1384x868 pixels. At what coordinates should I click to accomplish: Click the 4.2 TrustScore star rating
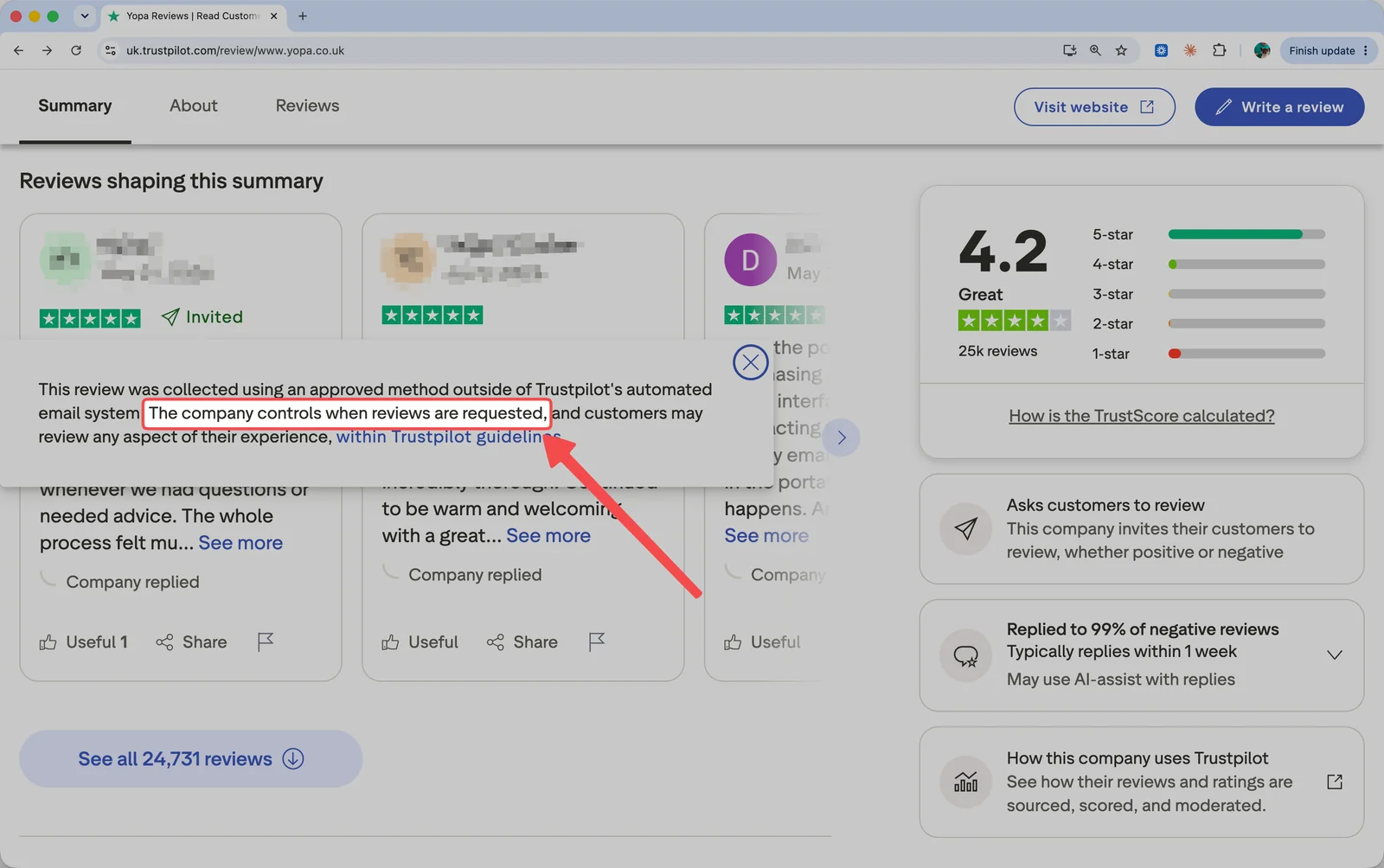[x=1015, y=321]
